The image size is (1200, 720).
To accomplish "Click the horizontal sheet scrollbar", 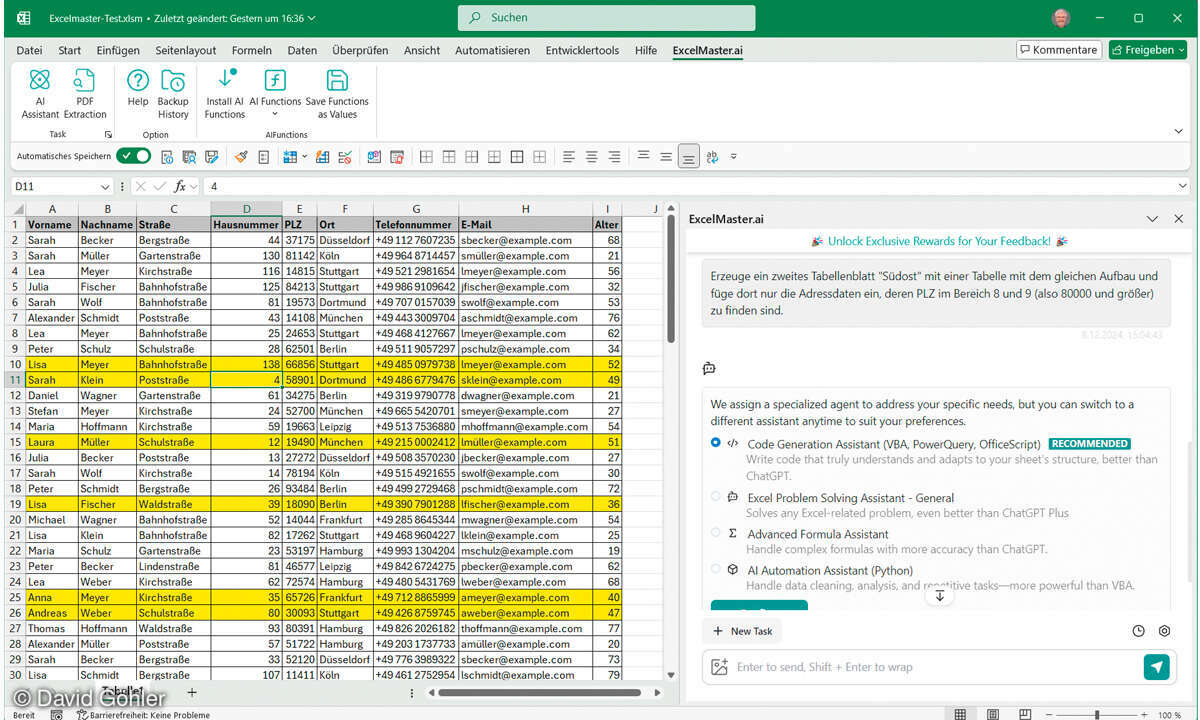I will tap(540, 692).
